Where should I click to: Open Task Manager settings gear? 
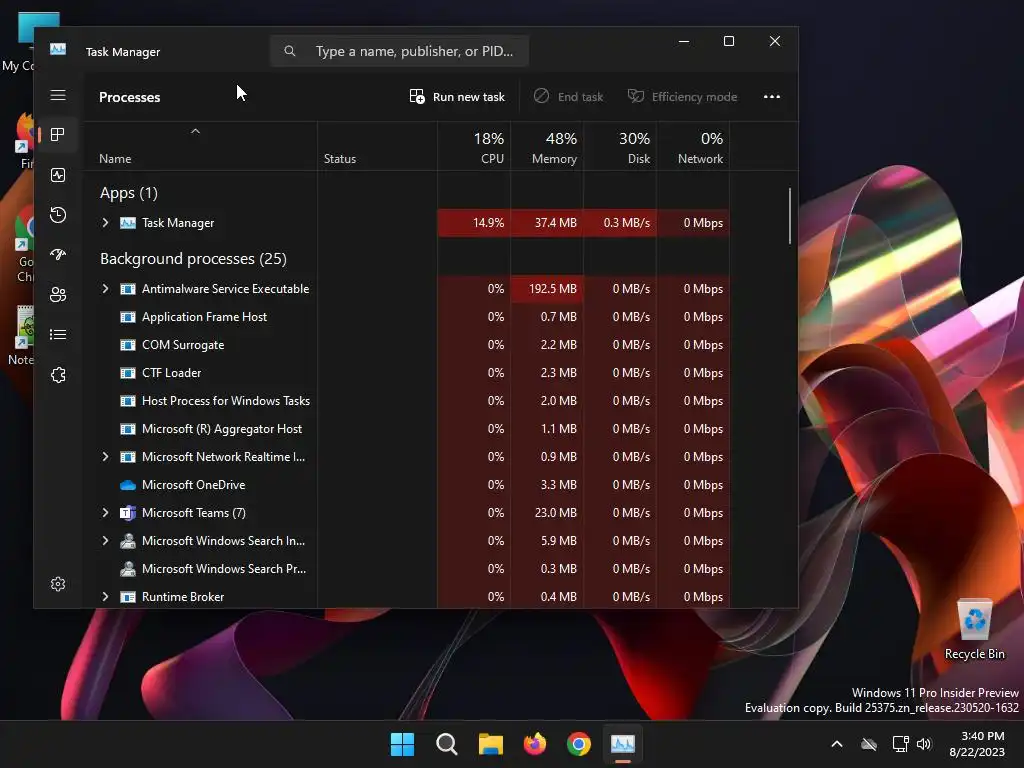coord(58,584)
